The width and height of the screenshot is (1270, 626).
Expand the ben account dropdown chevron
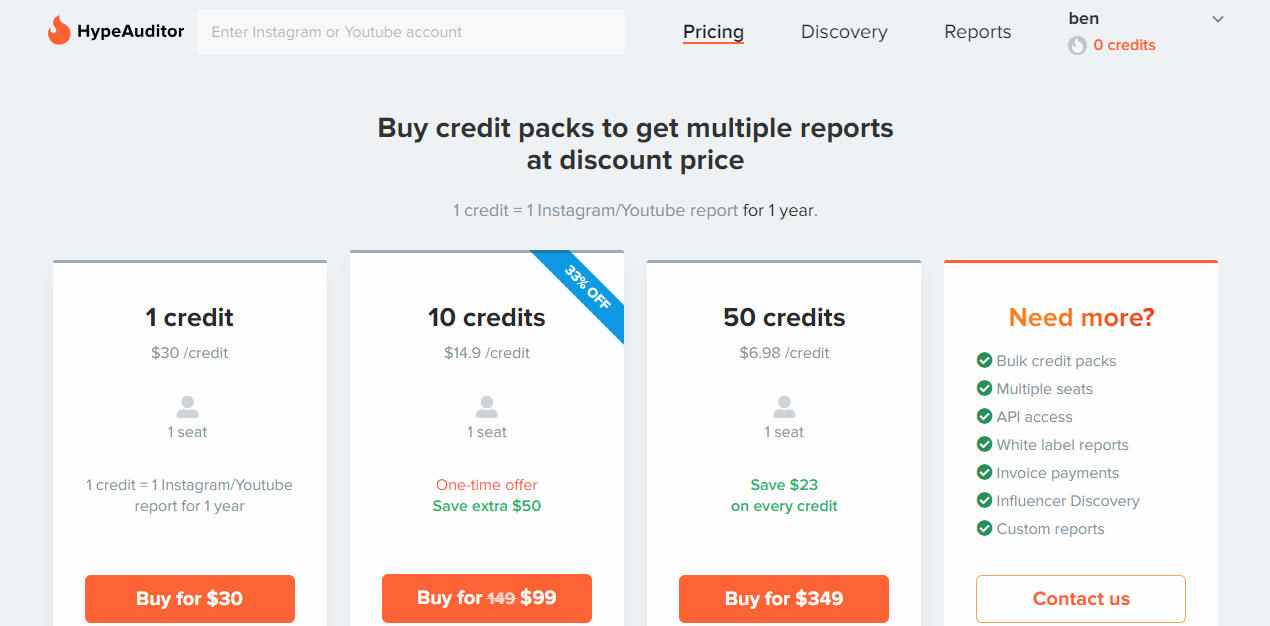[x=1217, y=19]
